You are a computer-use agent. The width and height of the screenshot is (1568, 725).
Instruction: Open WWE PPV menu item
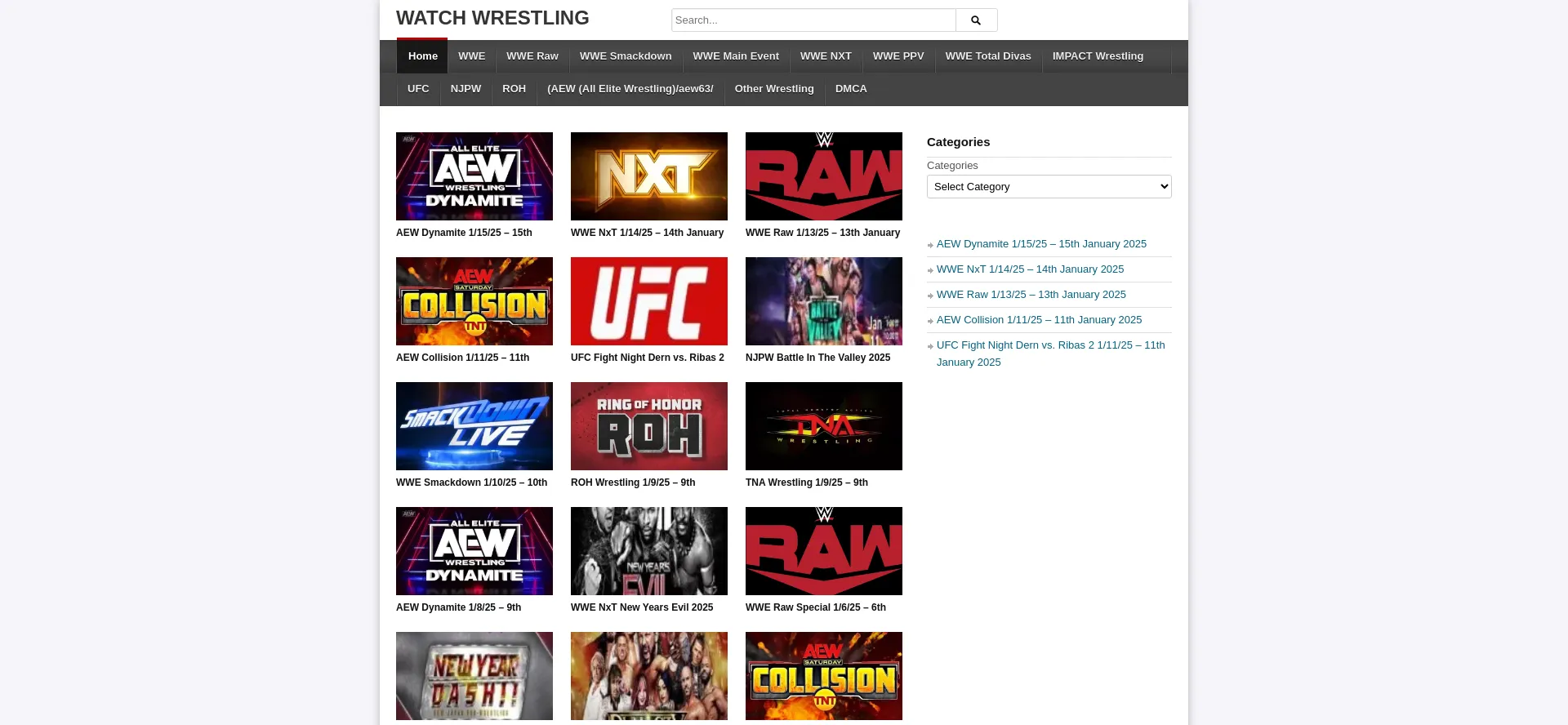click(898, 56)
